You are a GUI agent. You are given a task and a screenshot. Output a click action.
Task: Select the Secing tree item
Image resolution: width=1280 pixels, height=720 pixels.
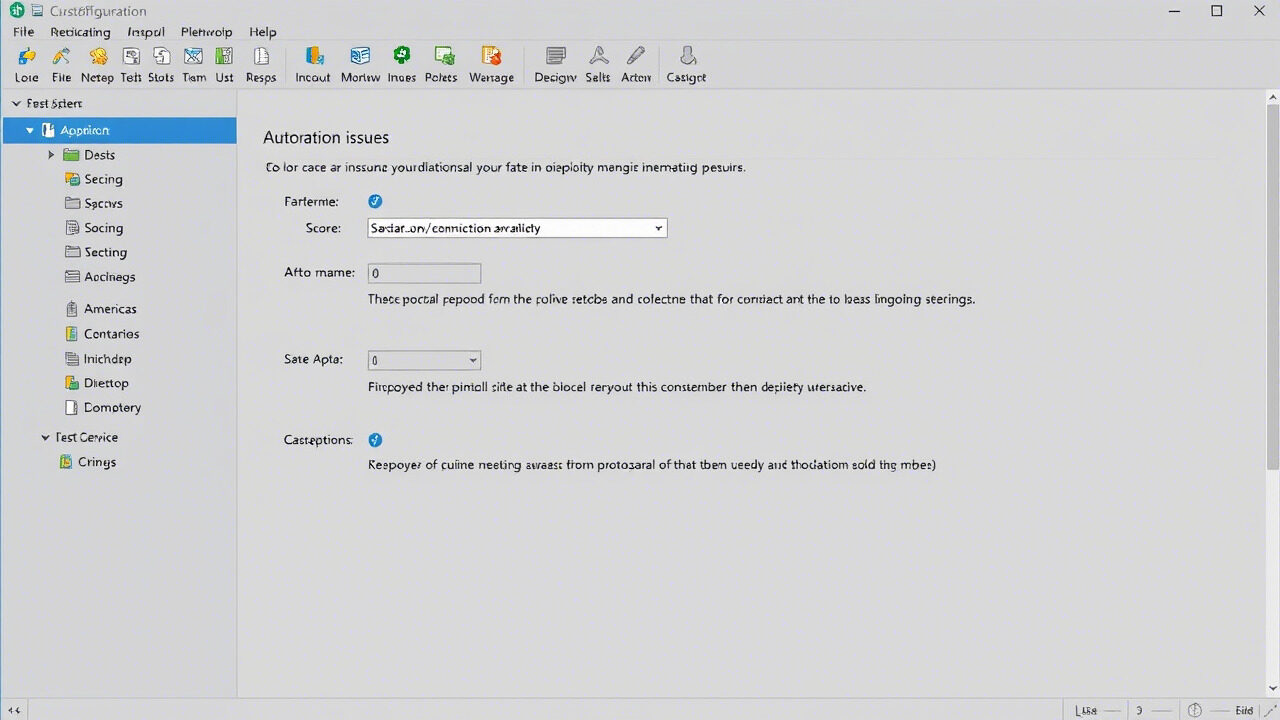103,179
